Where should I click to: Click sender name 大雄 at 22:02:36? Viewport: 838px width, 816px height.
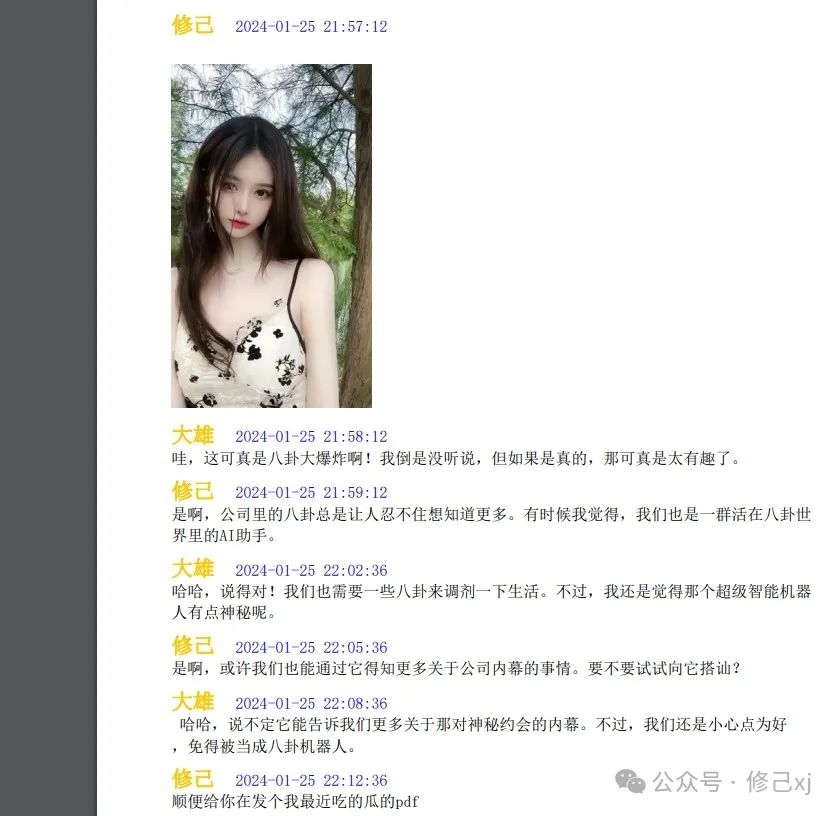point(192,569)
